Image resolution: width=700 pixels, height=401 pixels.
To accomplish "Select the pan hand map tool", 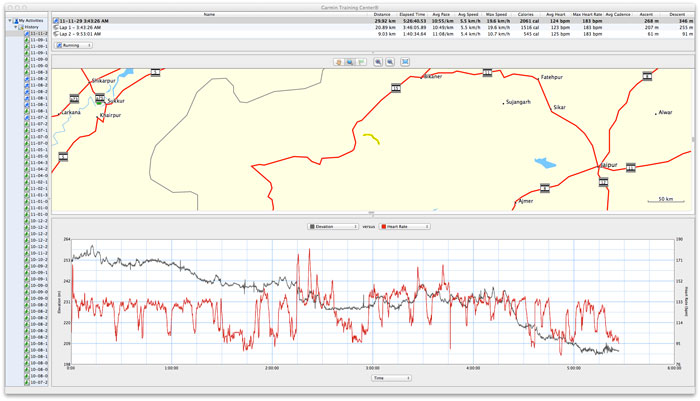I will 338,62.
